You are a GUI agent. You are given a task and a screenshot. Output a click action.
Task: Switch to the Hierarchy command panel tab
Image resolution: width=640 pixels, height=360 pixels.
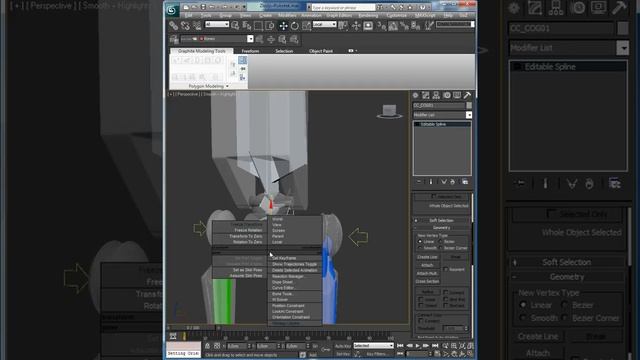tap(436, 95)
